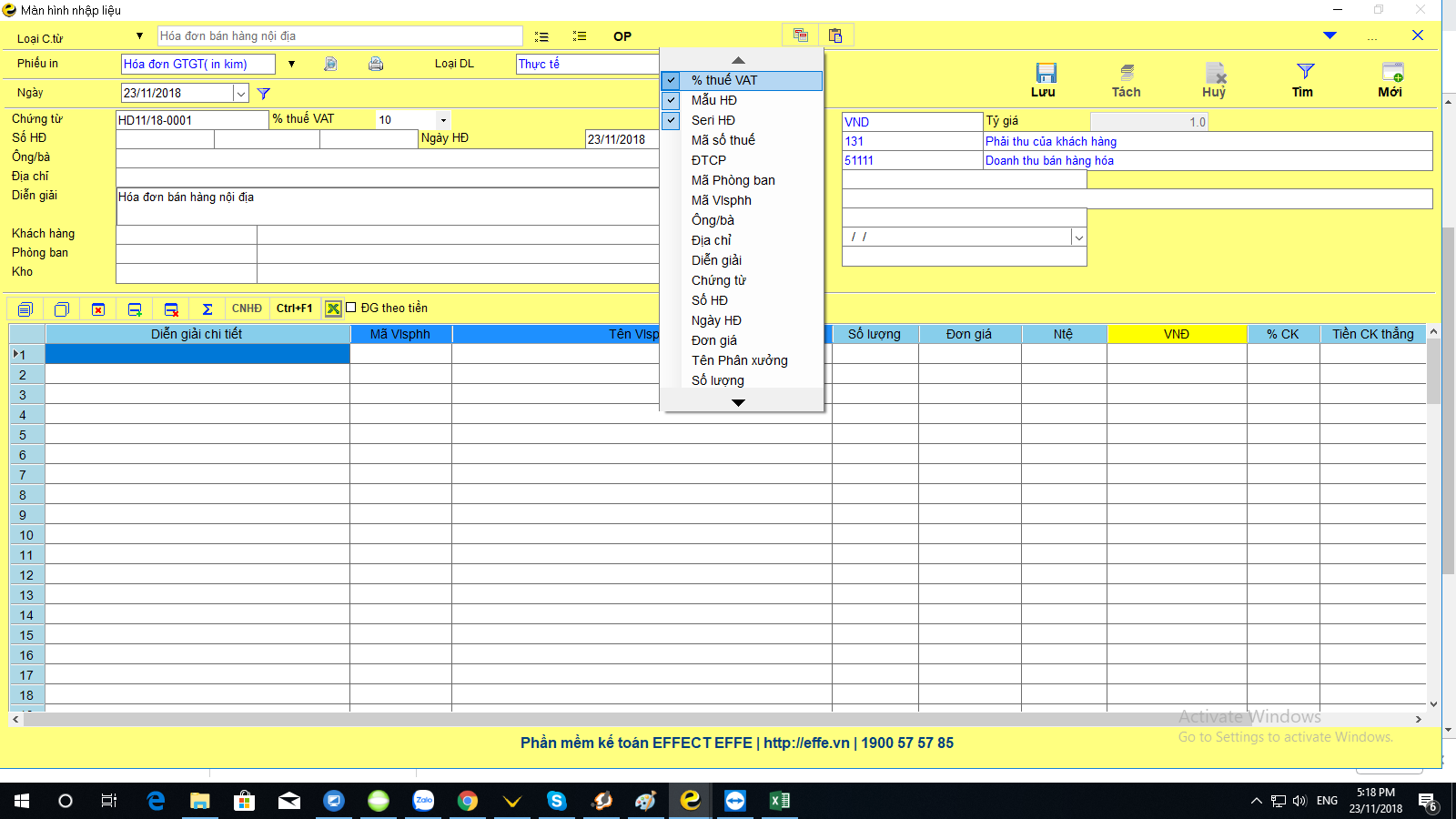Open Google Chrome from the taskbar

[x=468, y=801]
